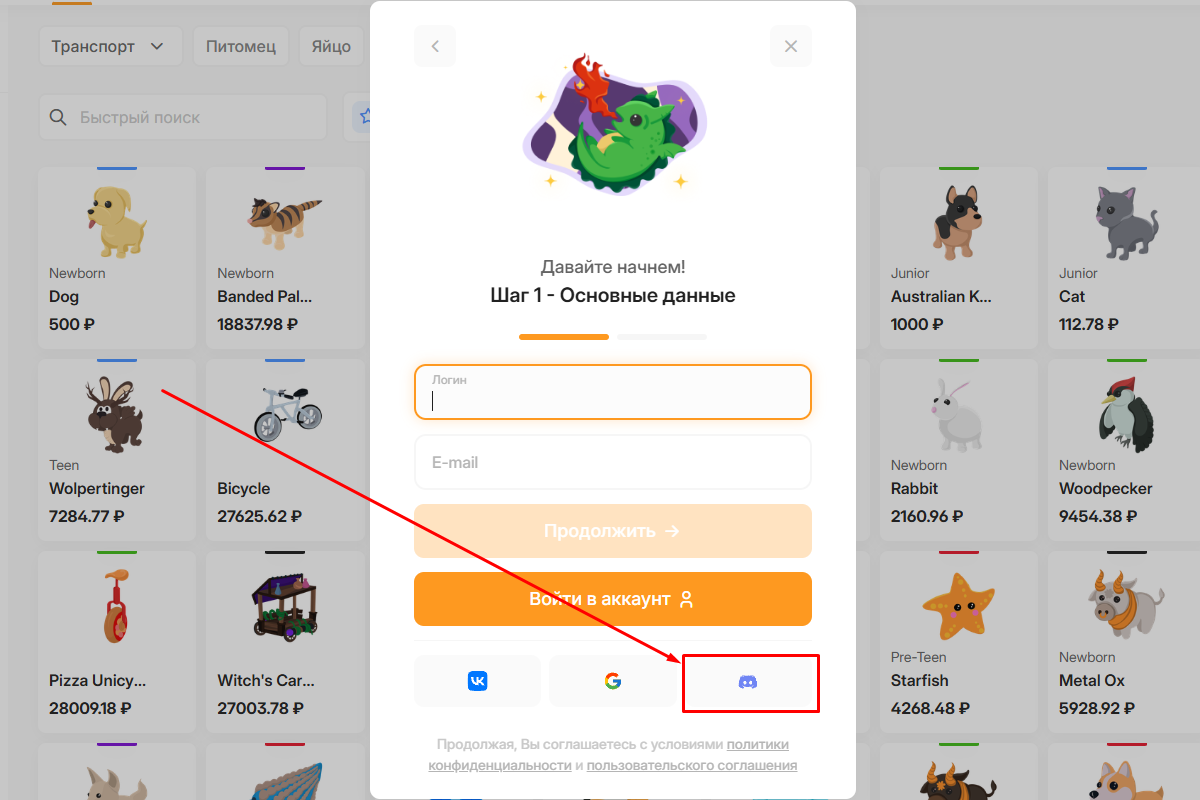Sign in with the Discord icon

748,681
